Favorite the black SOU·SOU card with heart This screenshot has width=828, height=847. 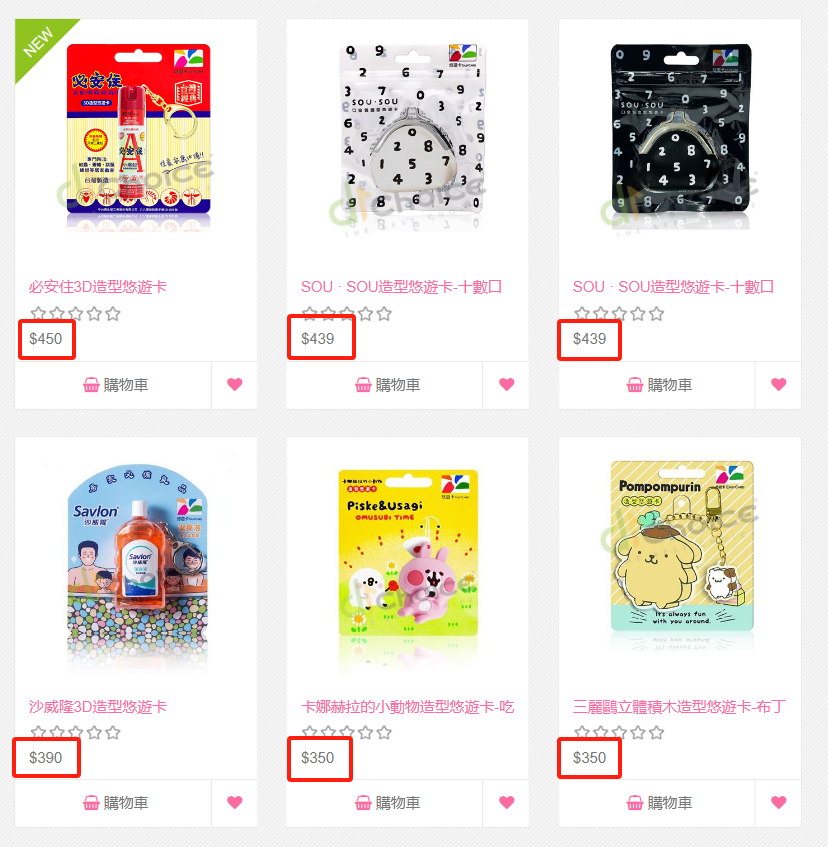(778, 385)
